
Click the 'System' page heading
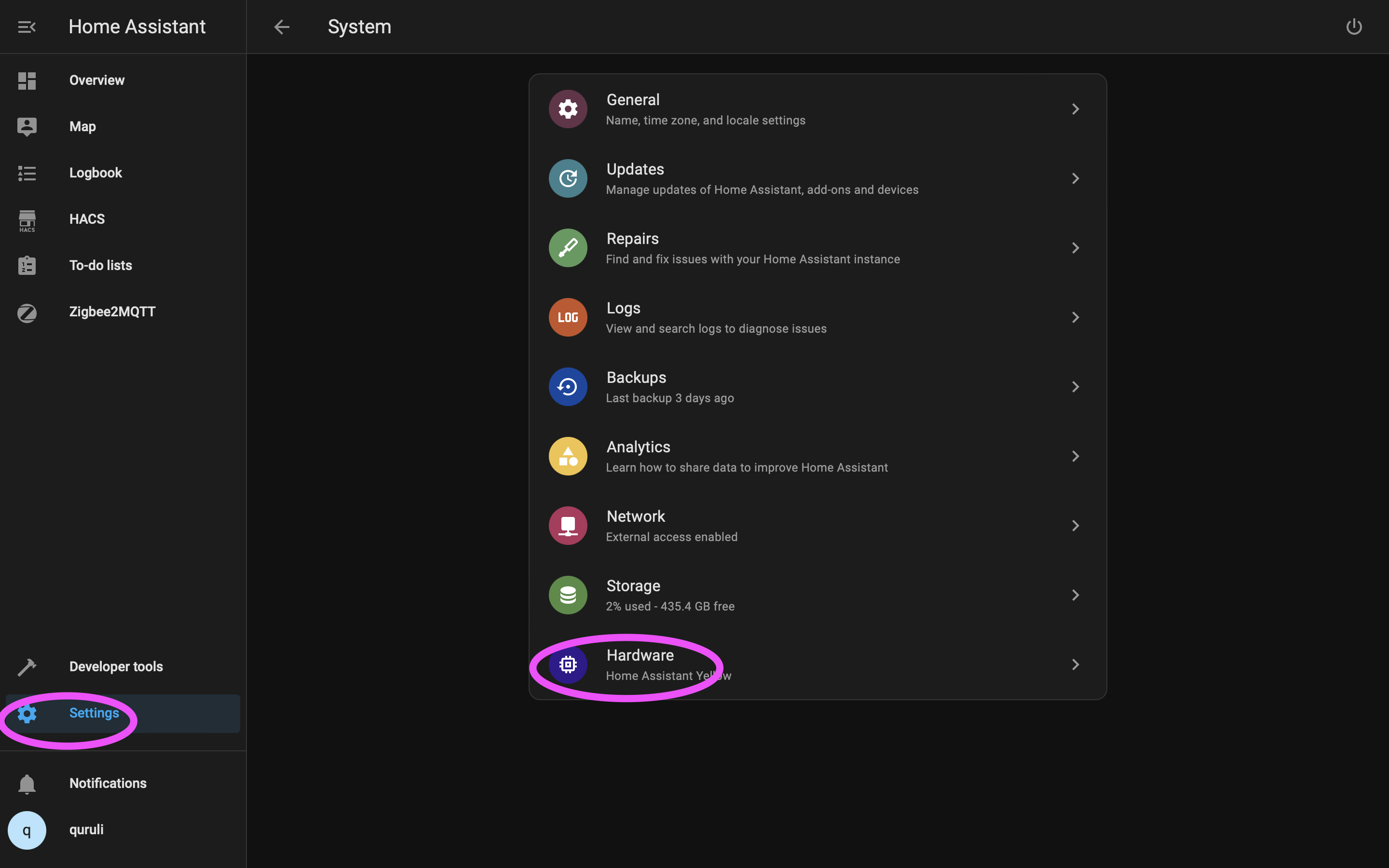coord(359,27)
